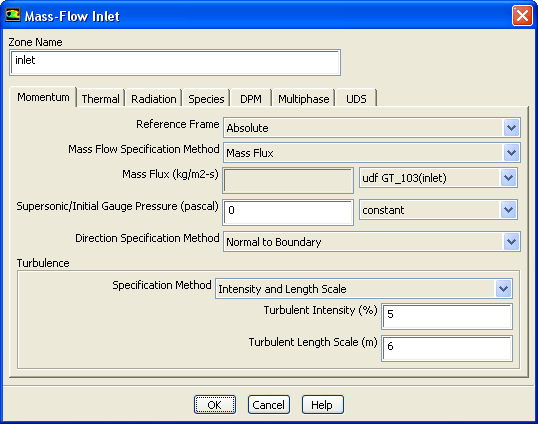The width and height of the screenshot is (538, 424).
Task: Open the Species tab
Action: click(206, 99)
